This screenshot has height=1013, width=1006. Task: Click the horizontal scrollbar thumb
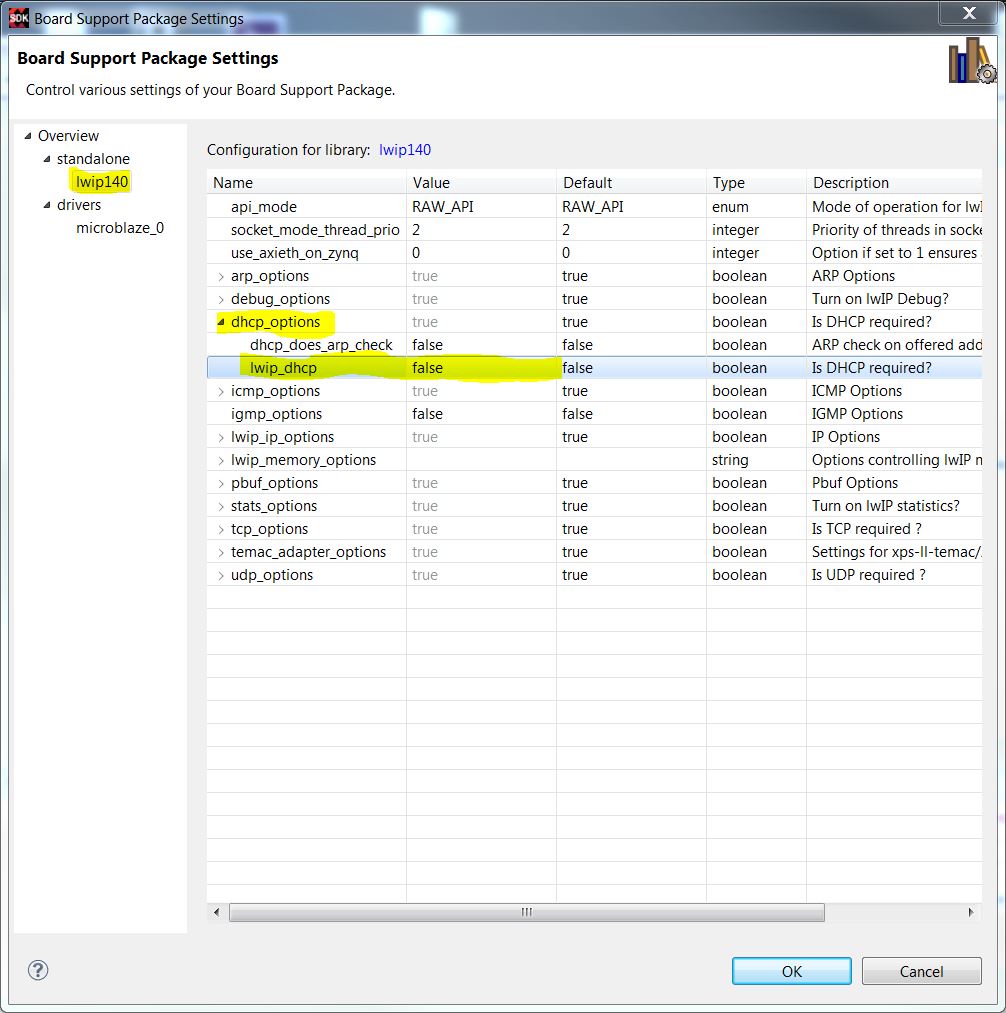tap(527, 912)
